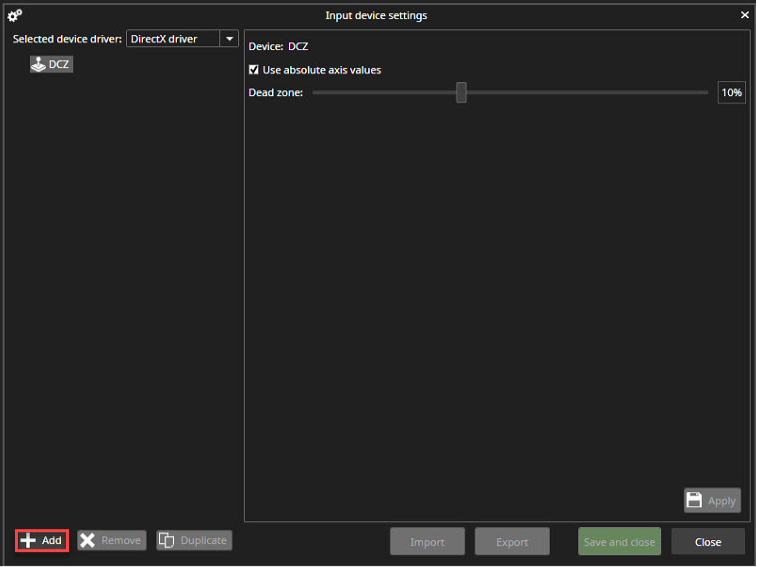Click the Dead zone slider handle

461,93
